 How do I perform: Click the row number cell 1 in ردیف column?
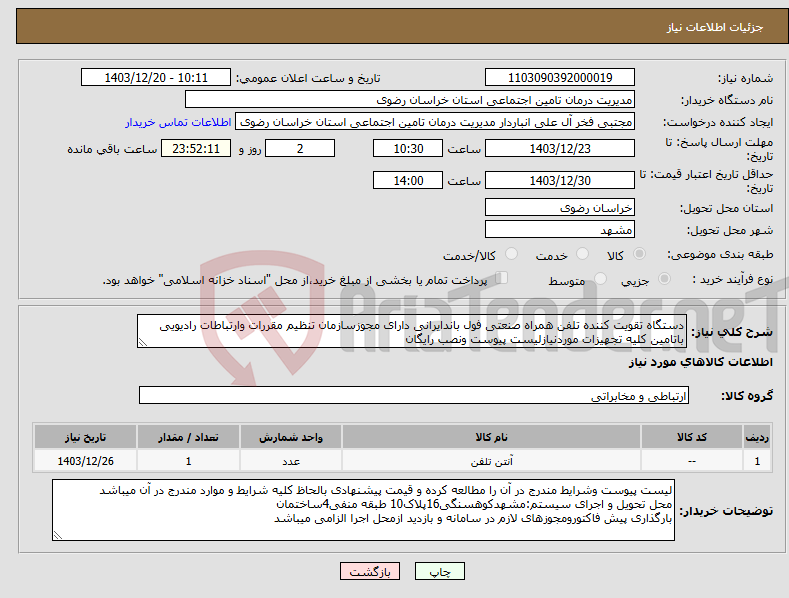point(757,461)
